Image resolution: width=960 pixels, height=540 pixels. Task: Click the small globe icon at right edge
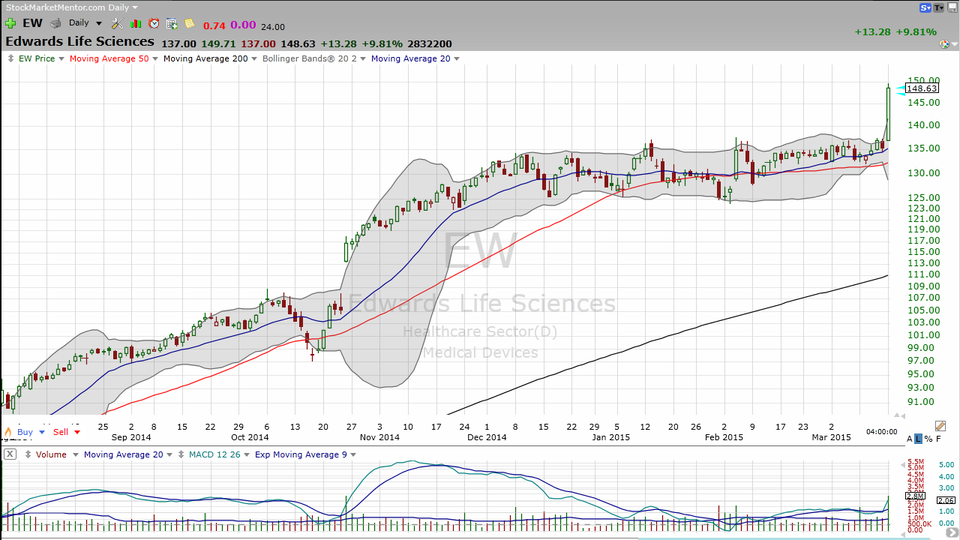pyautogui.click(x=945, y=44)
